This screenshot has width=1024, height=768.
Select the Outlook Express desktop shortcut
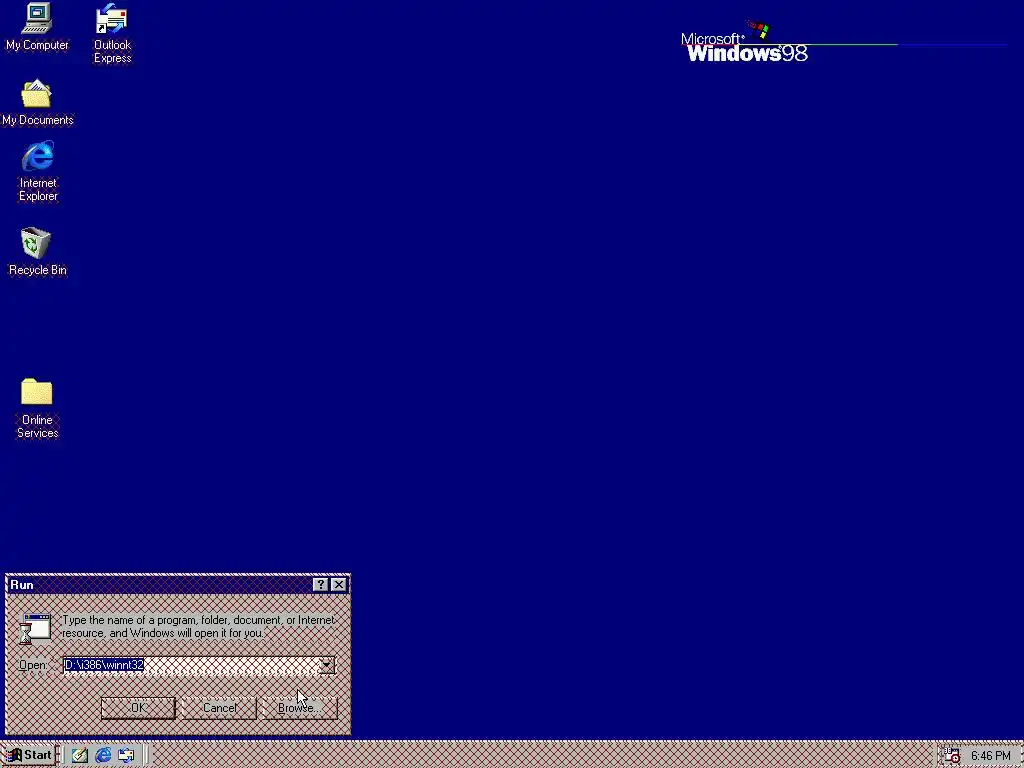[x=112, y=33]
